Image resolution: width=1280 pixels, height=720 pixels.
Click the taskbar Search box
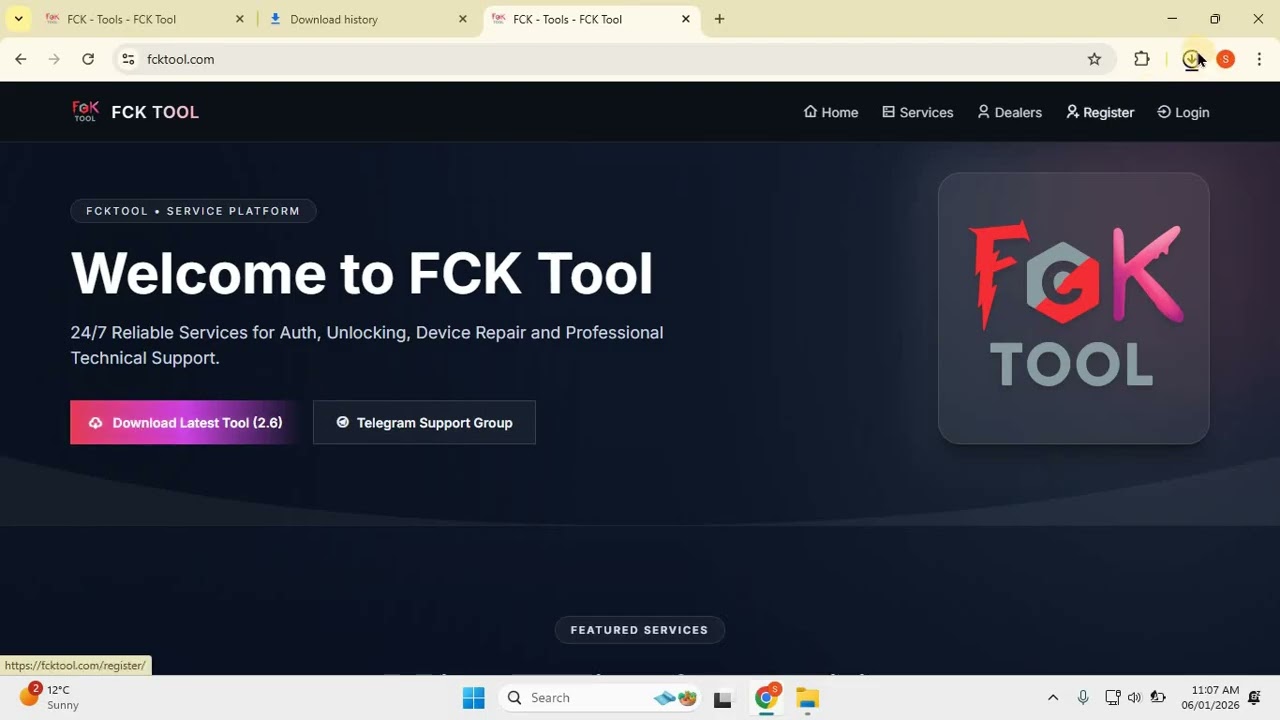600,698
